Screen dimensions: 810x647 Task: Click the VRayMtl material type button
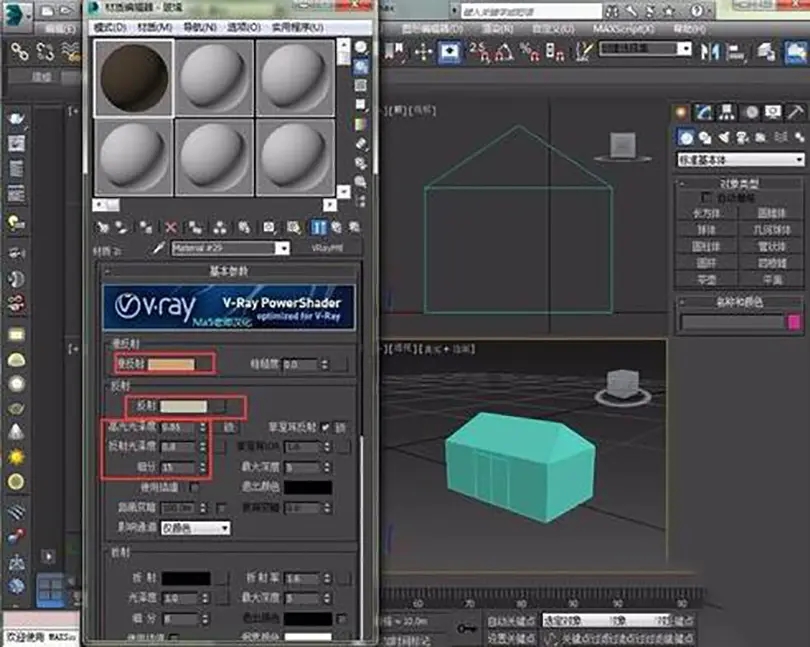[x=328, y=248]
